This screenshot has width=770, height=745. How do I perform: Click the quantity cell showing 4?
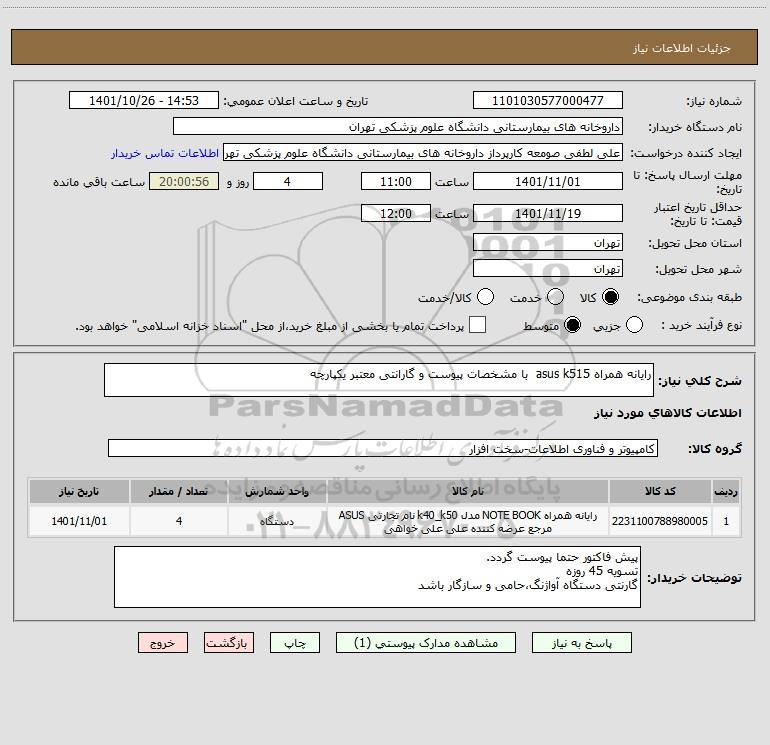179,521
